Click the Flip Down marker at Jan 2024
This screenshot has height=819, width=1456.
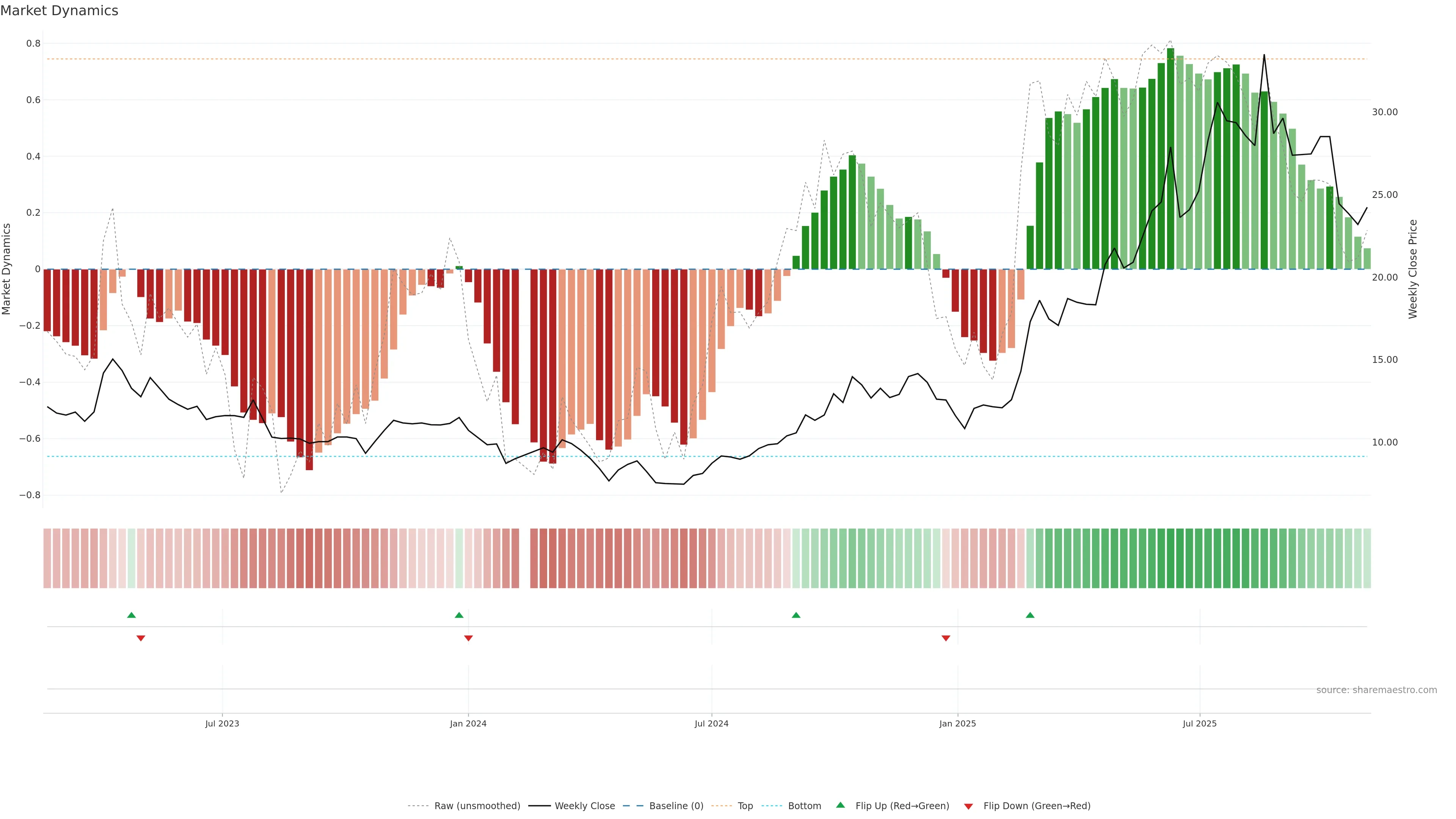(468, 638)
